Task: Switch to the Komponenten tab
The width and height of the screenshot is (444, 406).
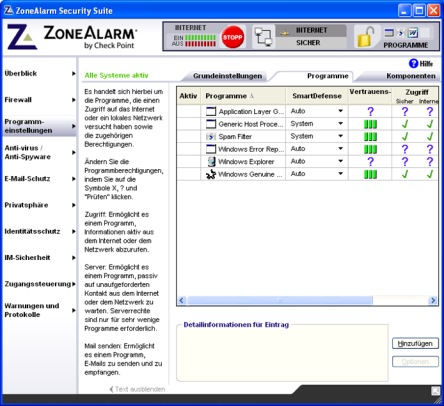Action: [x=410, y=76]
